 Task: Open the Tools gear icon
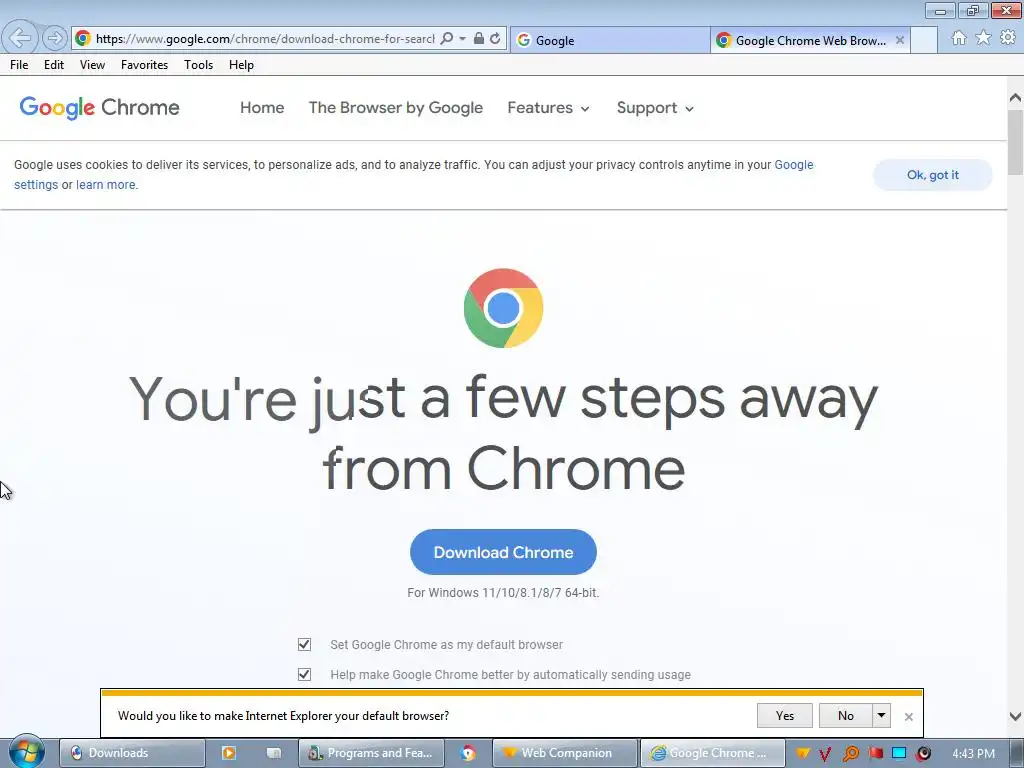pos(1008,38)
